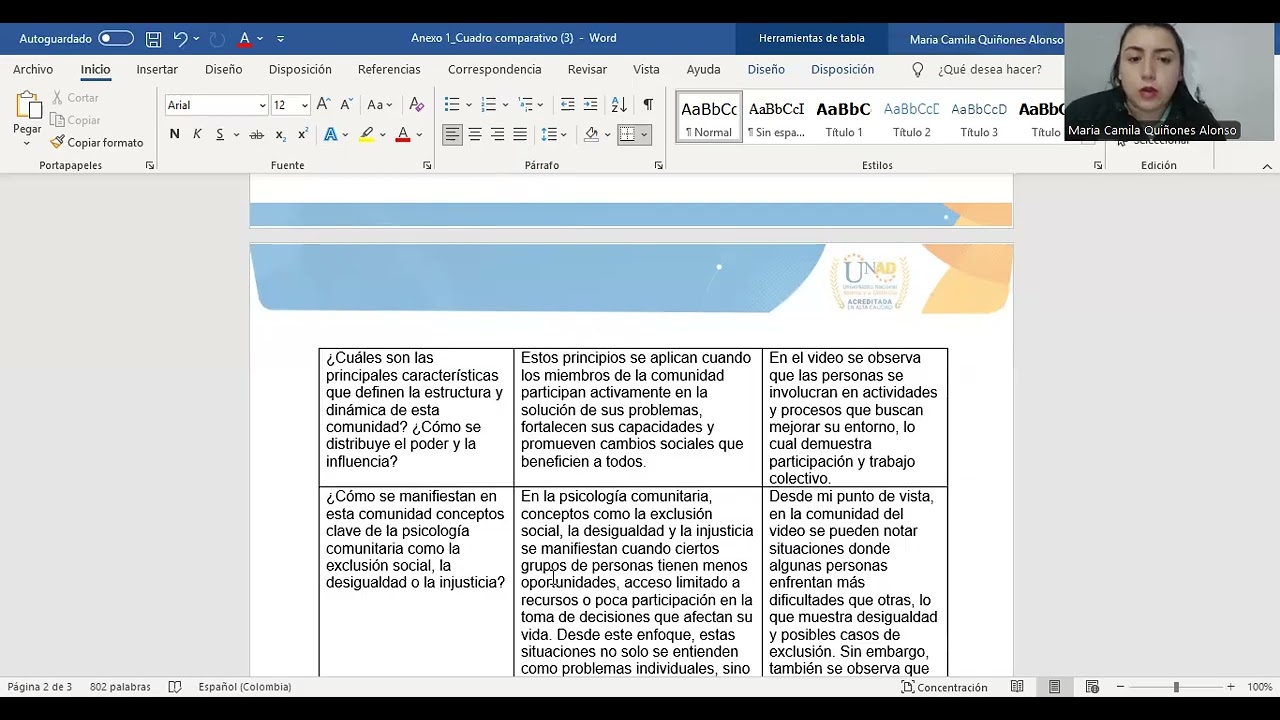Toggle italic (K) formatting
The width and height of the screenshot is (1280, 720).
point(197,134)
